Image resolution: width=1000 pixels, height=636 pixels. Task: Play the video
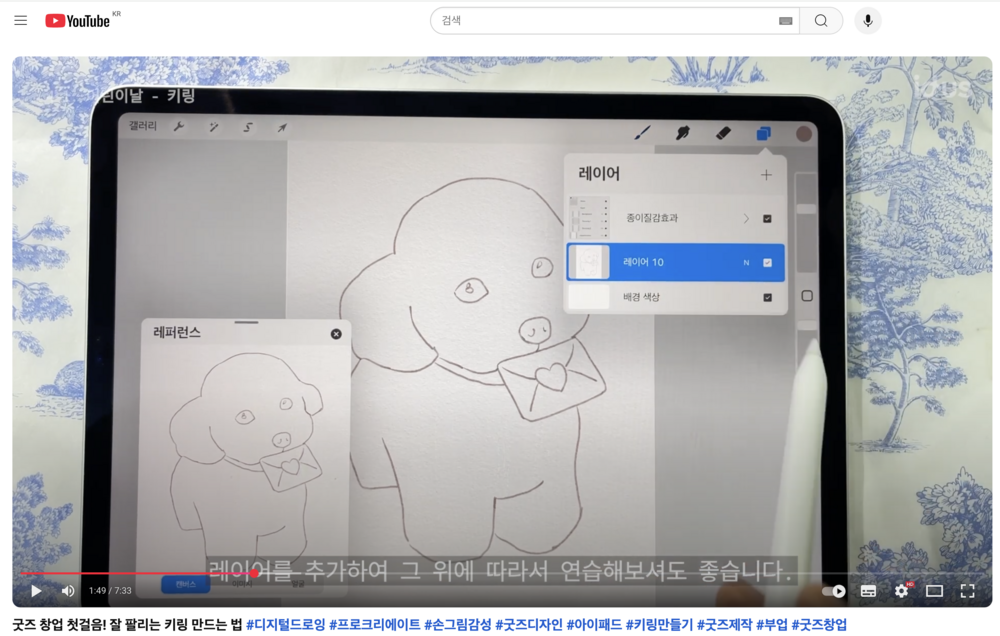(36, 591)
